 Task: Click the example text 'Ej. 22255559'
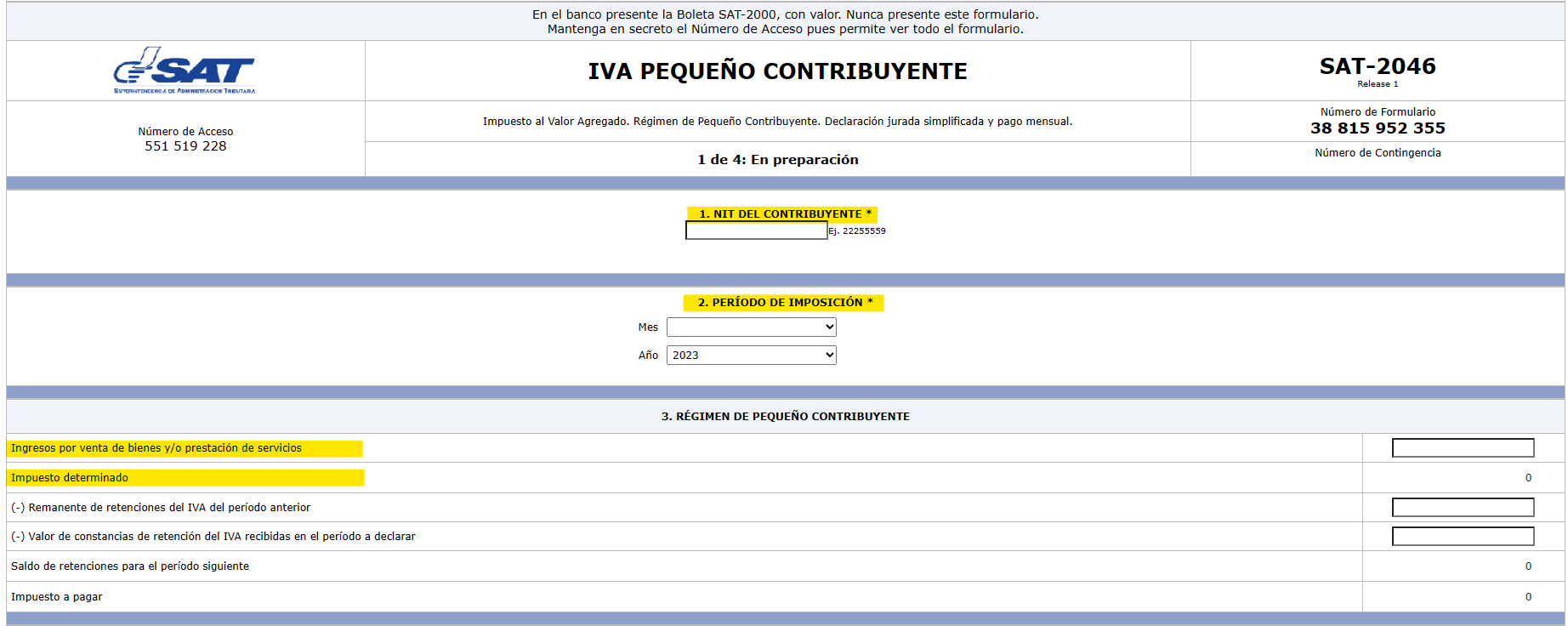pos(857,231)
